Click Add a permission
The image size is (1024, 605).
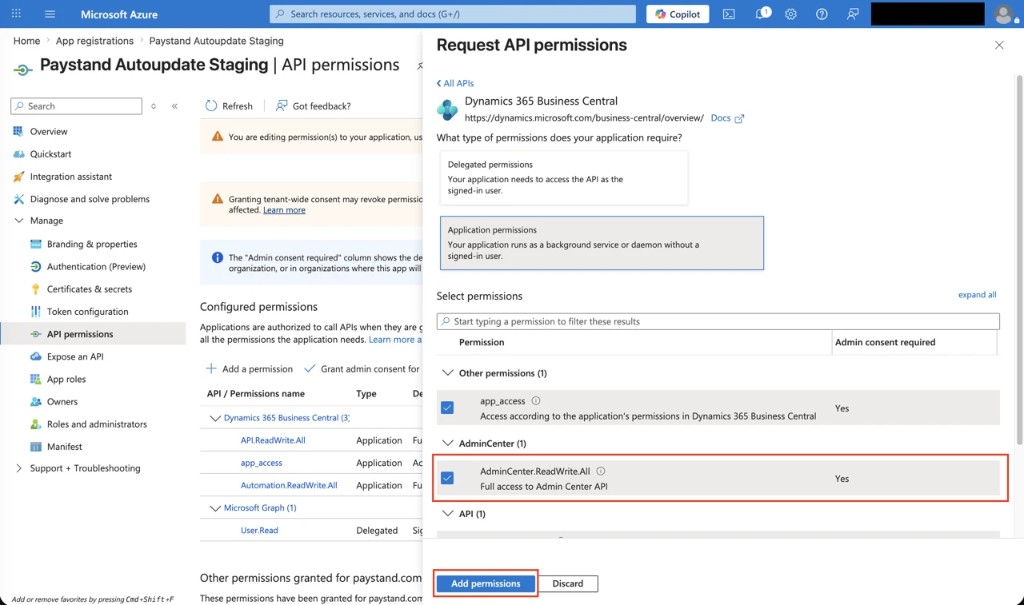coord(249,368)
